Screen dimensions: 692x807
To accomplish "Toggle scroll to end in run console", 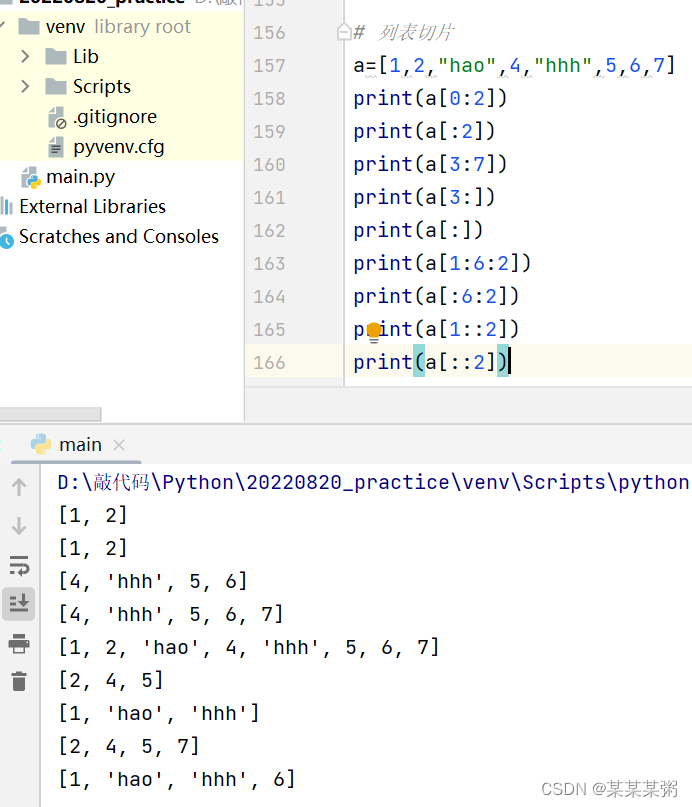I will pyautogui.click(x=19, y=603).
